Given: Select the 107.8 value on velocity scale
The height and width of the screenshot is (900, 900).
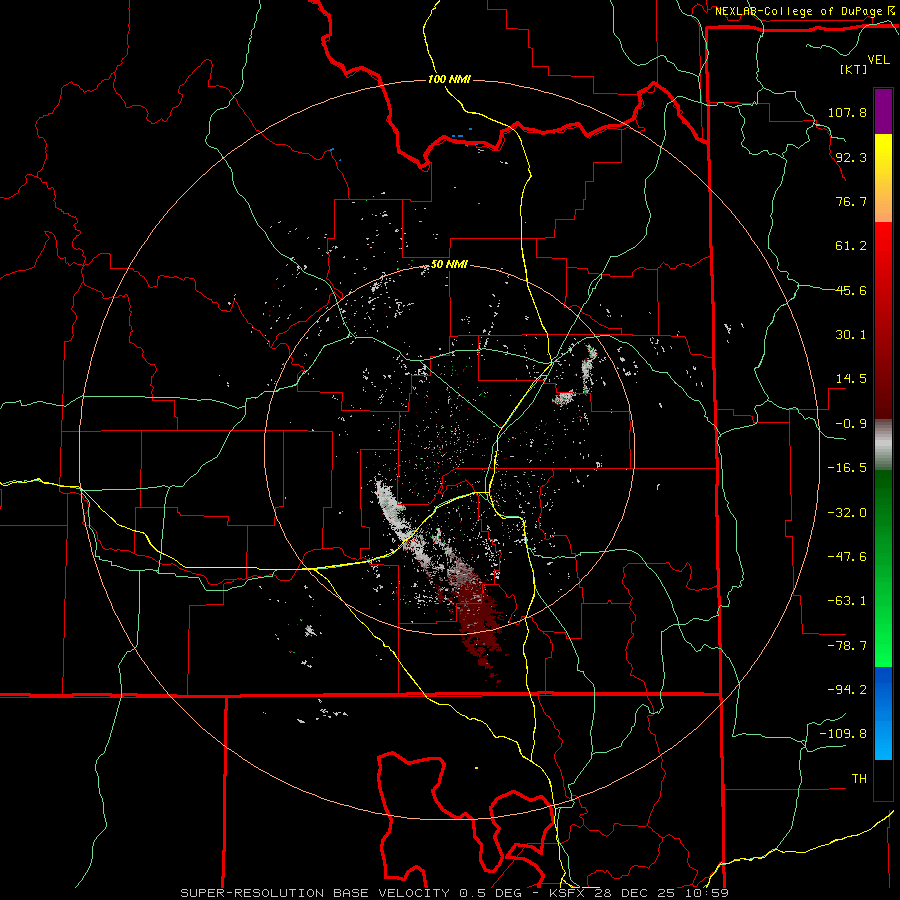Looking at the screenshot, I should pyautogui.click(x=847, y=112).
